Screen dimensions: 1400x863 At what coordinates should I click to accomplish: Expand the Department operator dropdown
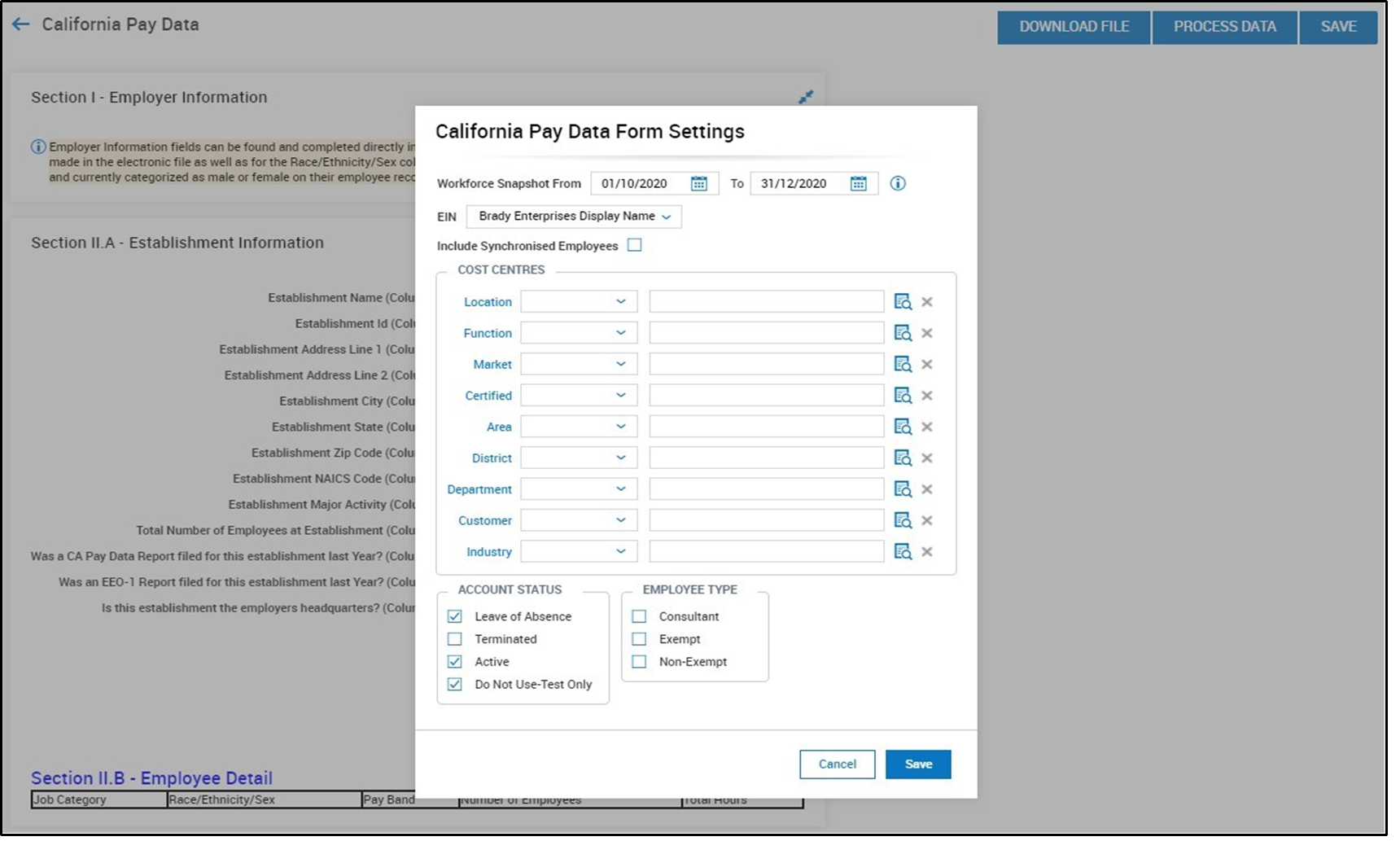click(x=579, y=489)
